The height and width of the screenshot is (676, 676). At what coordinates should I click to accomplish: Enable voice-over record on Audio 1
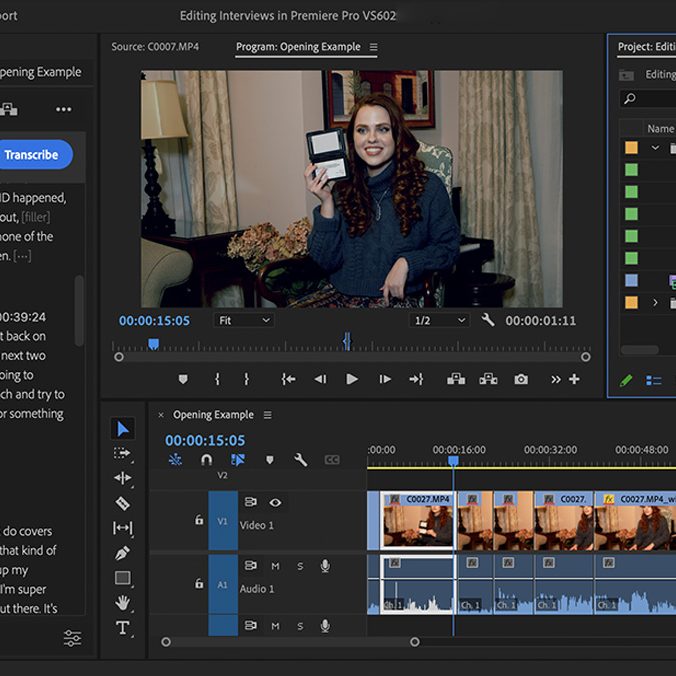325,566
